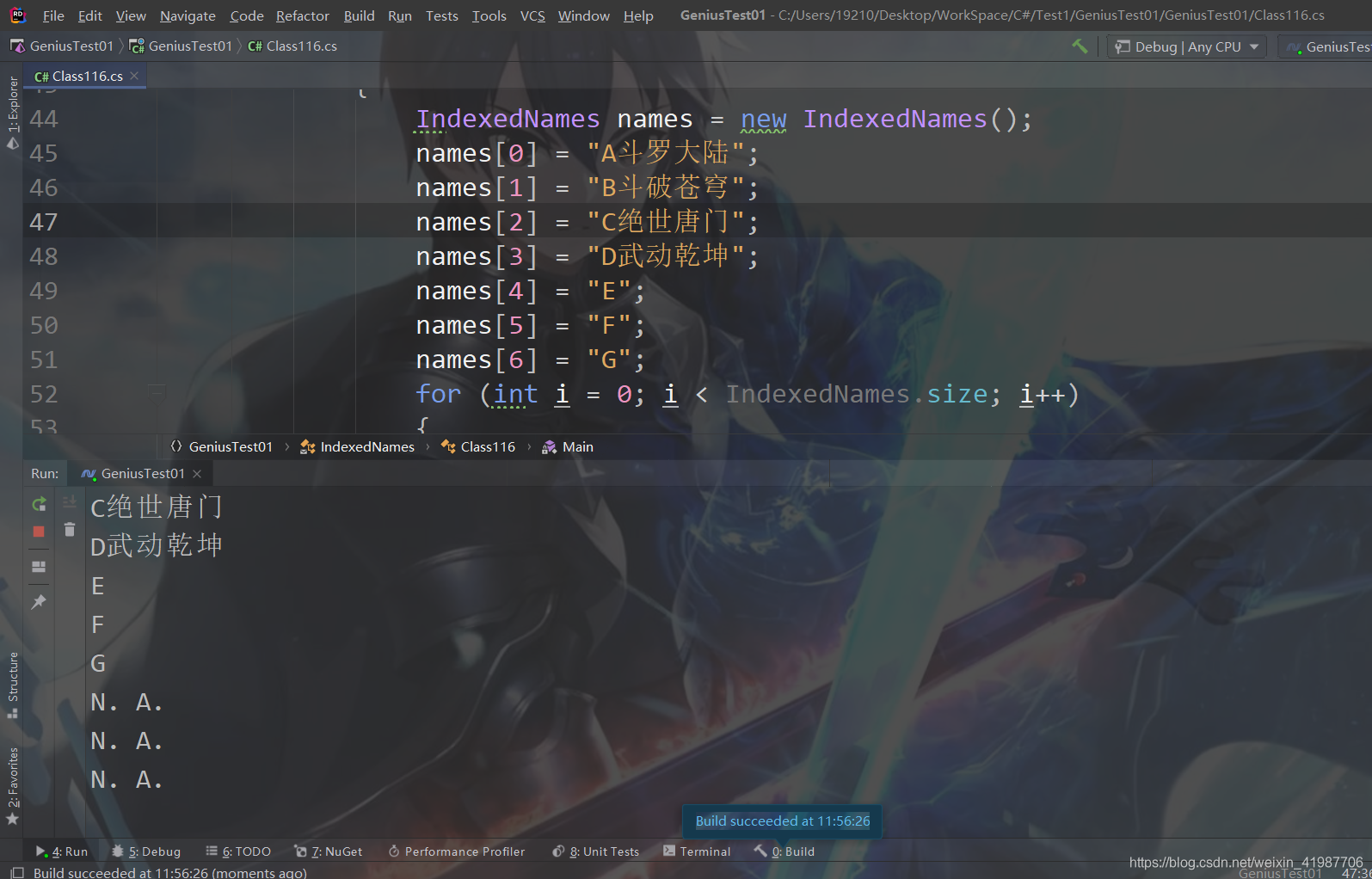Close the GeniusTest01 run tab
This screenshot has width=1372, height=879.
click(x=197, y=474)
